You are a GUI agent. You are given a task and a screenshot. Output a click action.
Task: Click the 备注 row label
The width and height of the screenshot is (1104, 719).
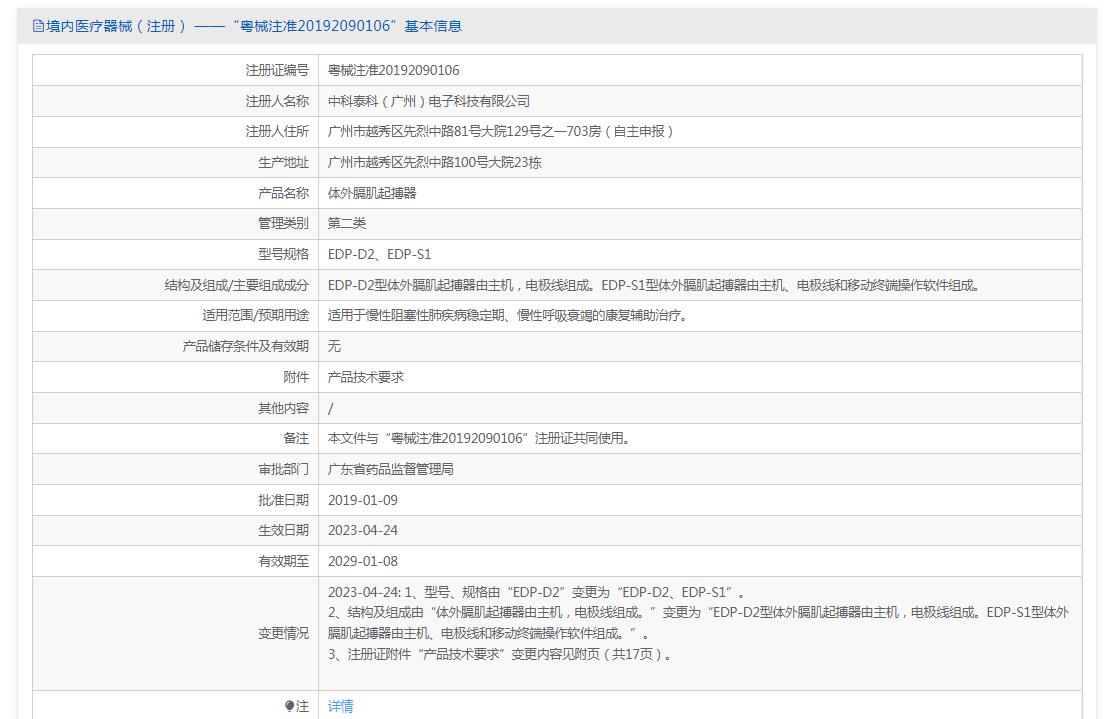[296, 438]
